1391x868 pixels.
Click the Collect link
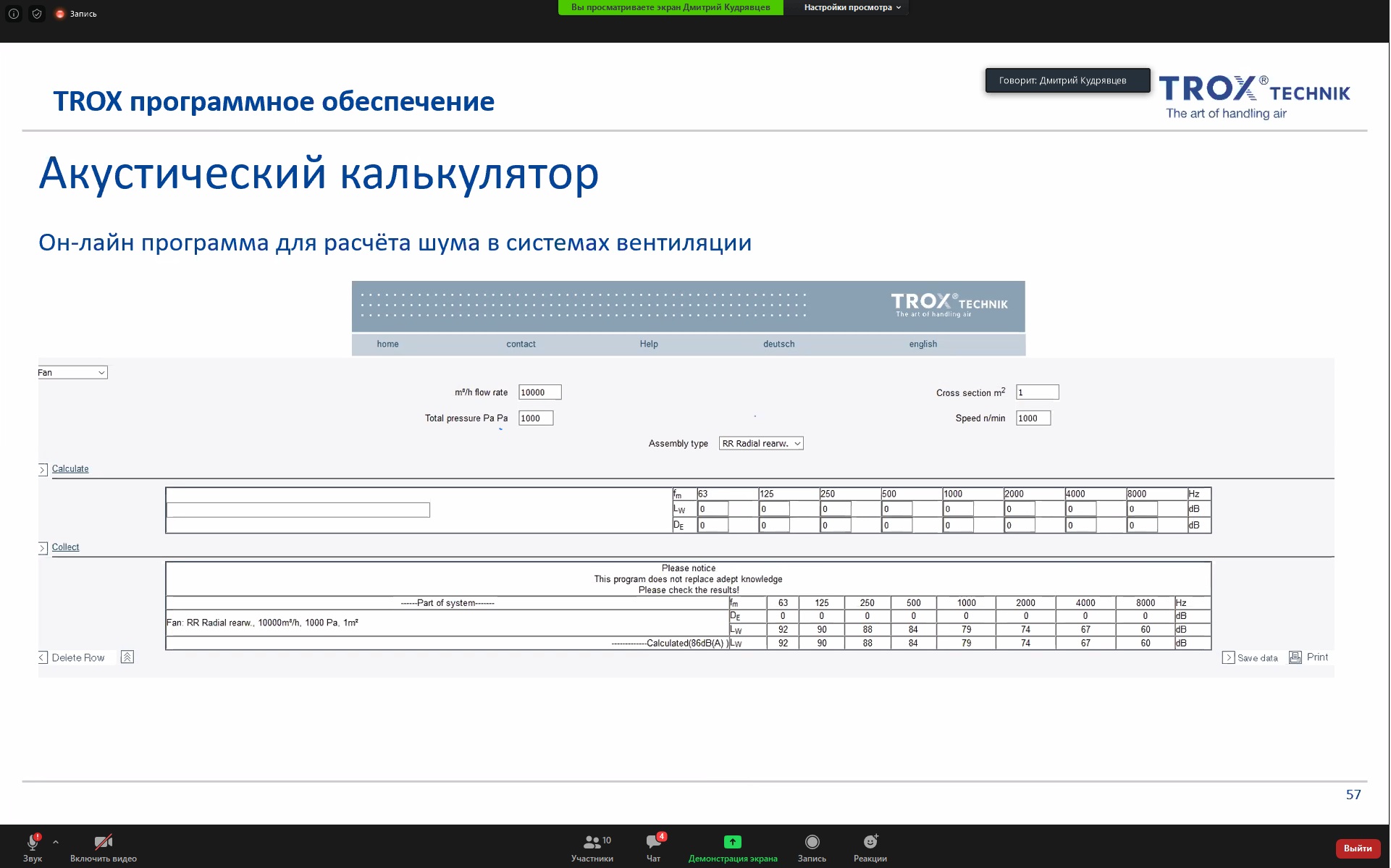pos(65,547)
